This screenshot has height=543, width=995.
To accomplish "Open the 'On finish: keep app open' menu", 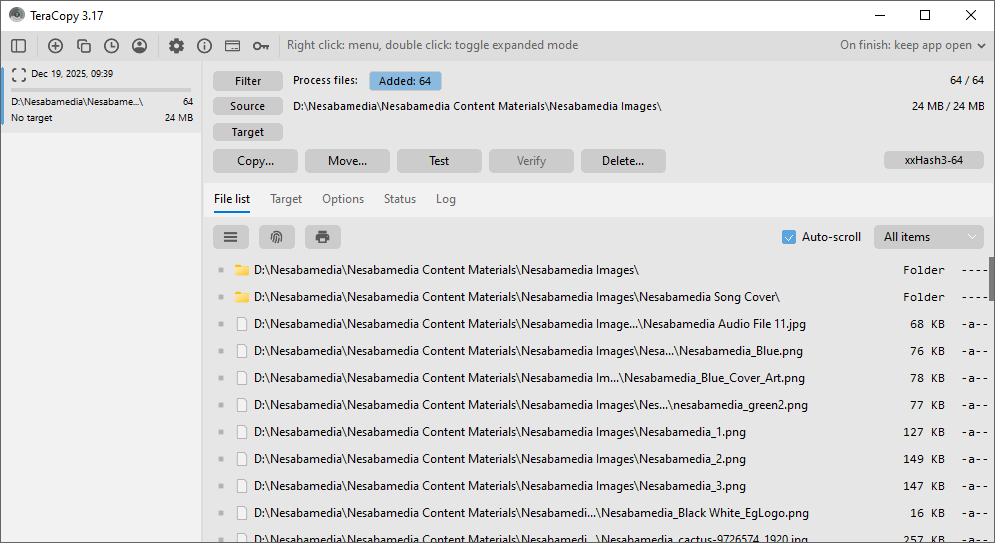I will coord(913,45).
